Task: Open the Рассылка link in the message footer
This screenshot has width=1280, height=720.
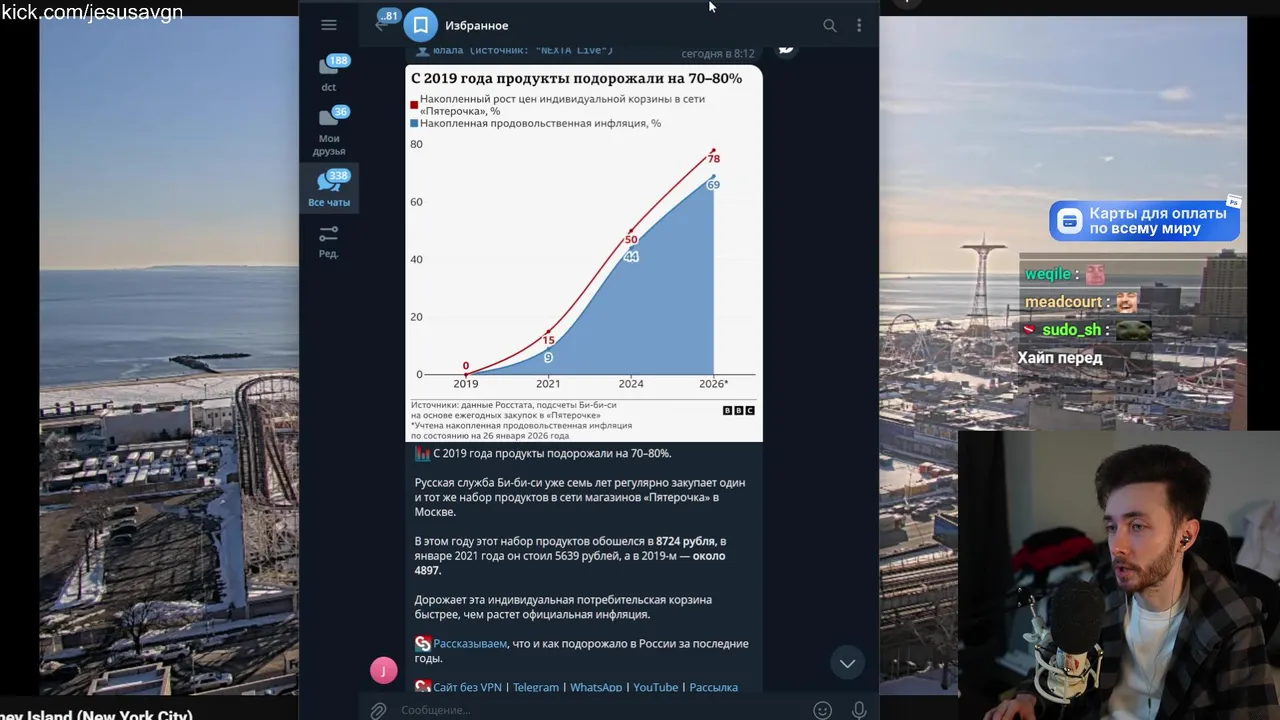Action: (713, 687)
